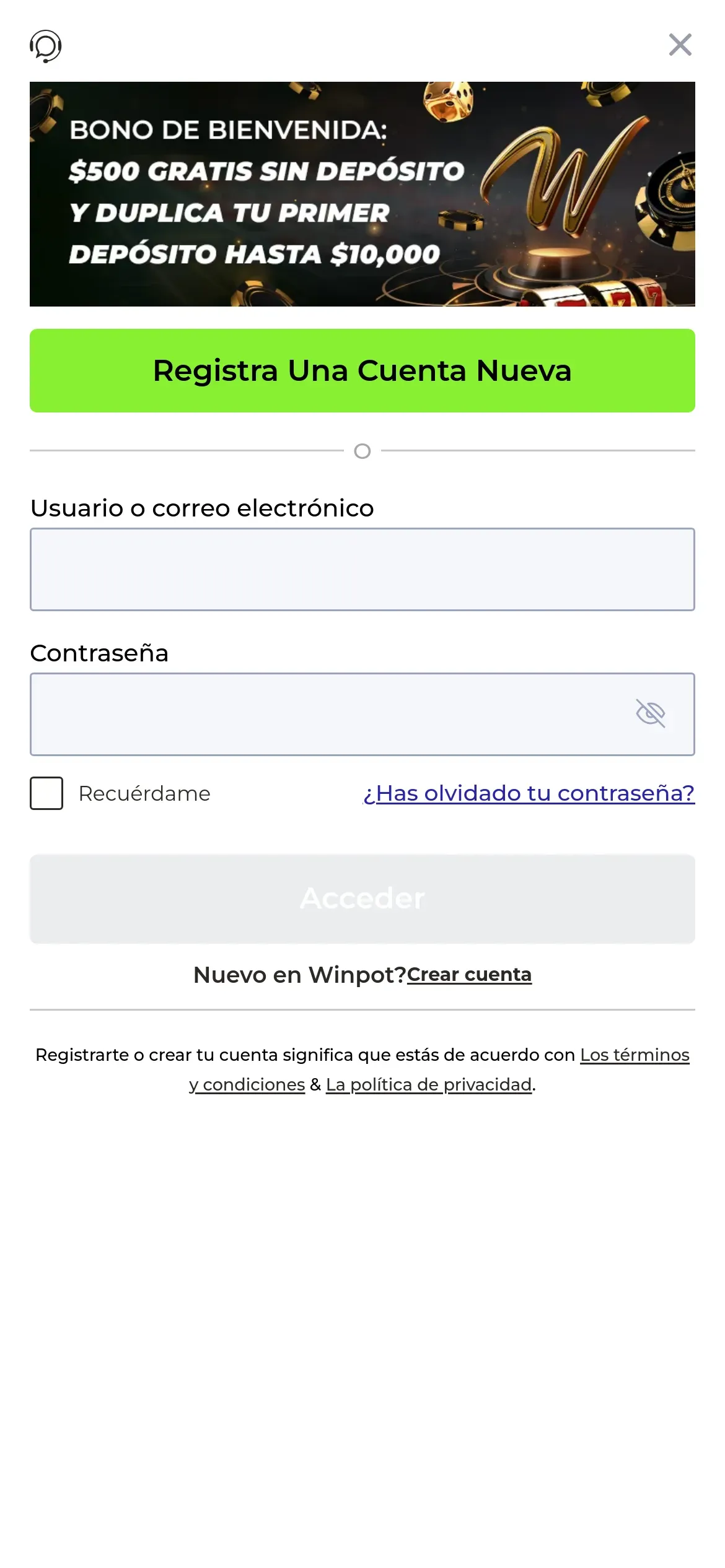Focus the Contraseña password field
The image size is (725, 1568).
(x=328, y=714)
